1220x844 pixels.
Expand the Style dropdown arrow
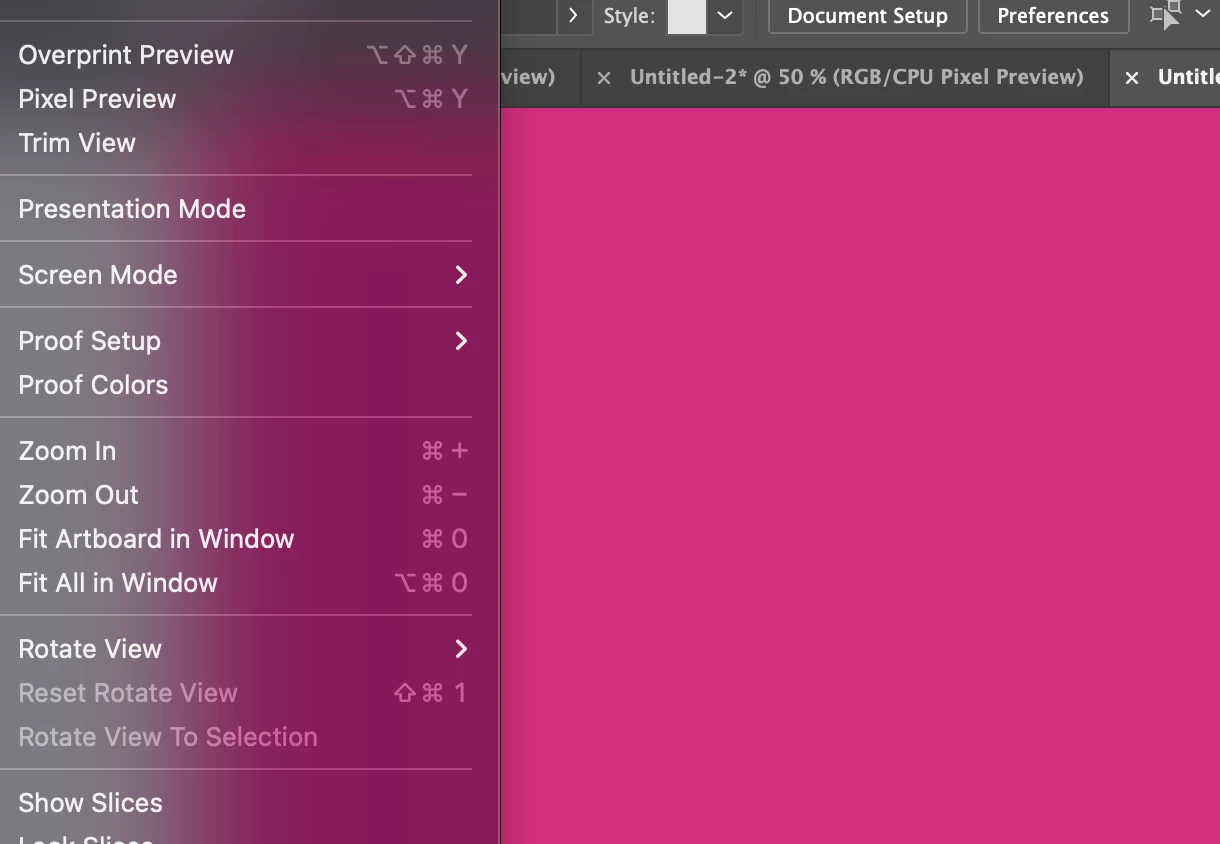[x=726, y=16]
